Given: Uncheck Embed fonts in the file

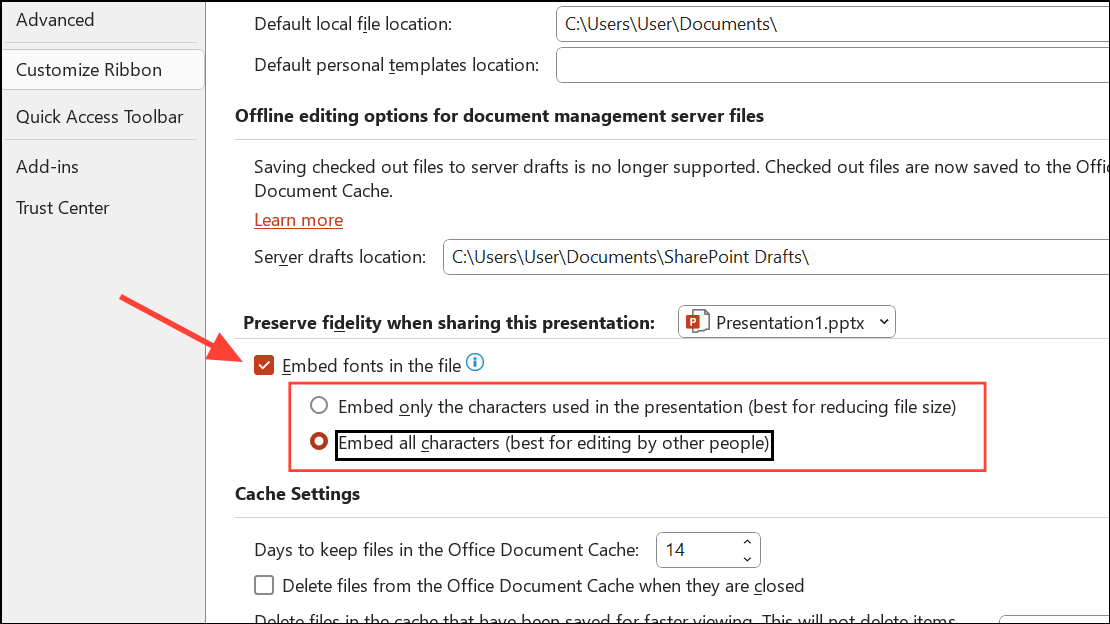Looking at the screenshot, I should click(264, 366).
